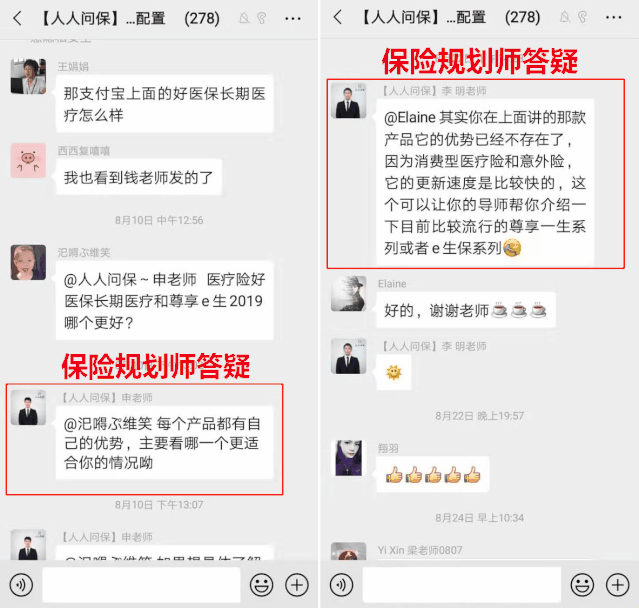Open Elaine's avatar profile

click(x=348, y=294)
